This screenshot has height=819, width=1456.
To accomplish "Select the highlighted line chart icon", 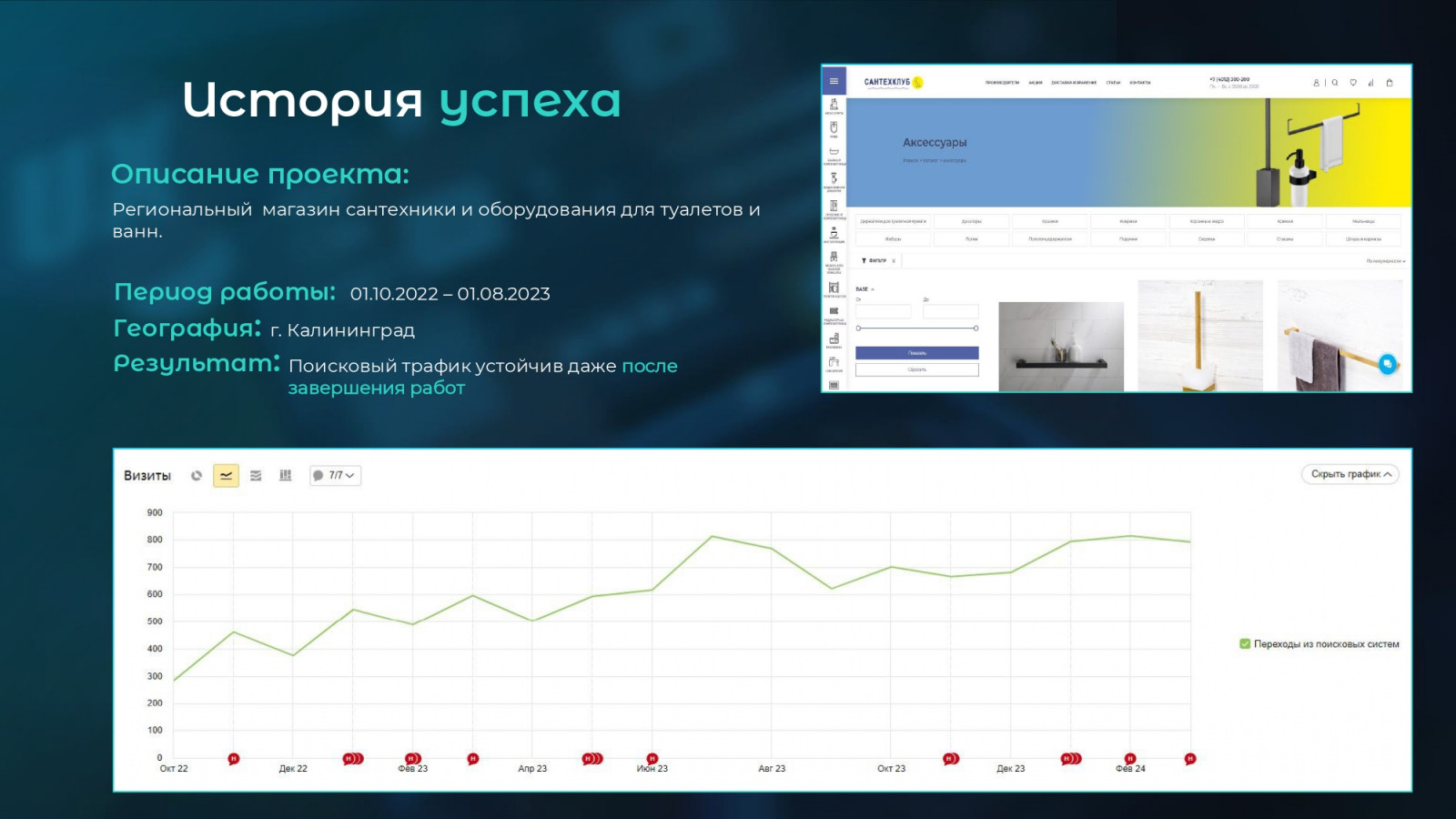I will 226,475.
